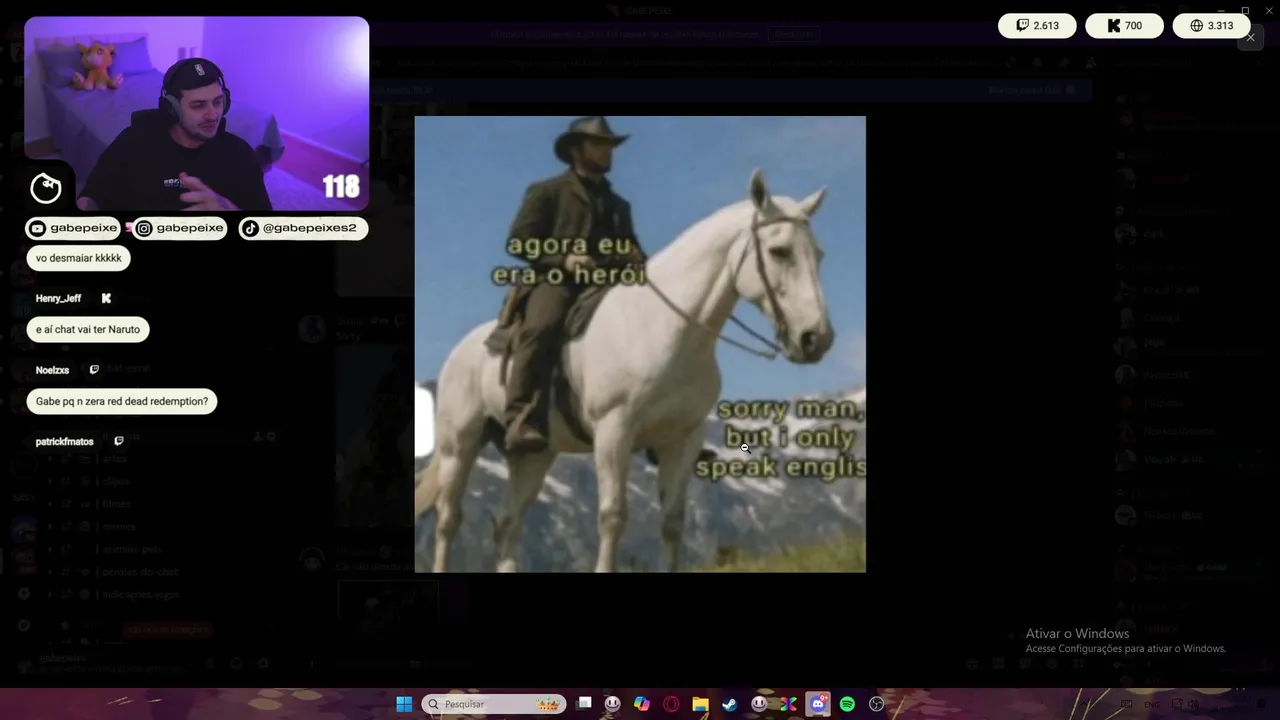Select the dimmed 'clipes' Discord channel
This screenshot has height=720, width=1280.
[x=114, y=481]
